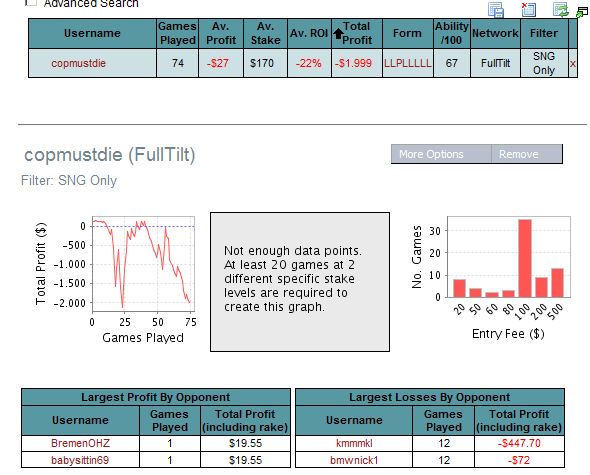Viewport: 590px width, 475px height.
Task: Click the Largest Losses By Opponent header
Action: click(x=430, y=397)
